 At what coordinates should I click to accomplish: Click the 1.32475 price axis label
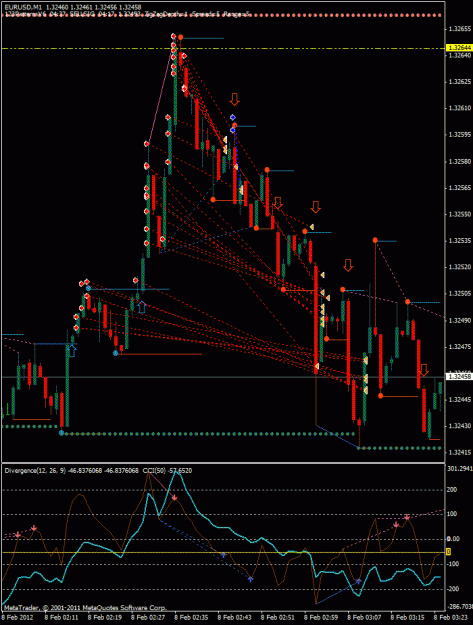[460, 347]
